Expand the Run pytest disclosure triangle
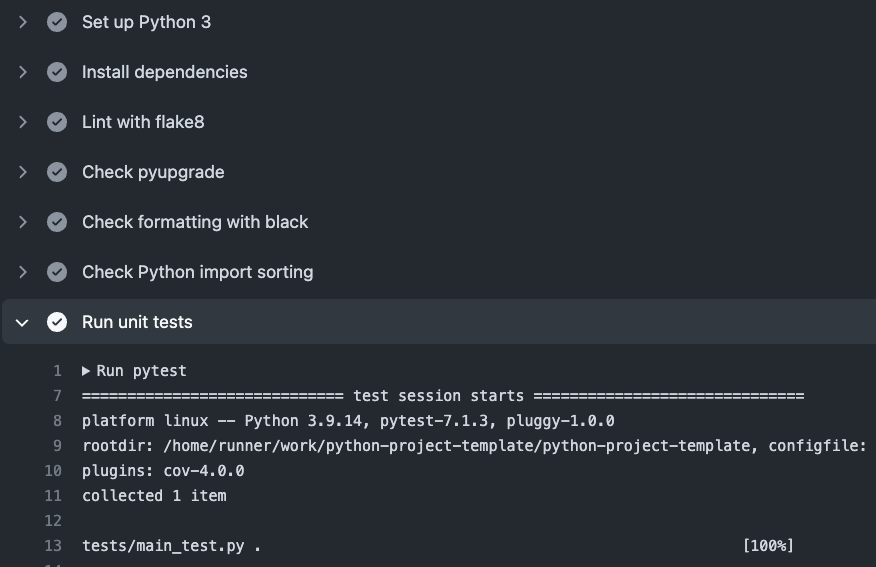 tap(86, 371)
